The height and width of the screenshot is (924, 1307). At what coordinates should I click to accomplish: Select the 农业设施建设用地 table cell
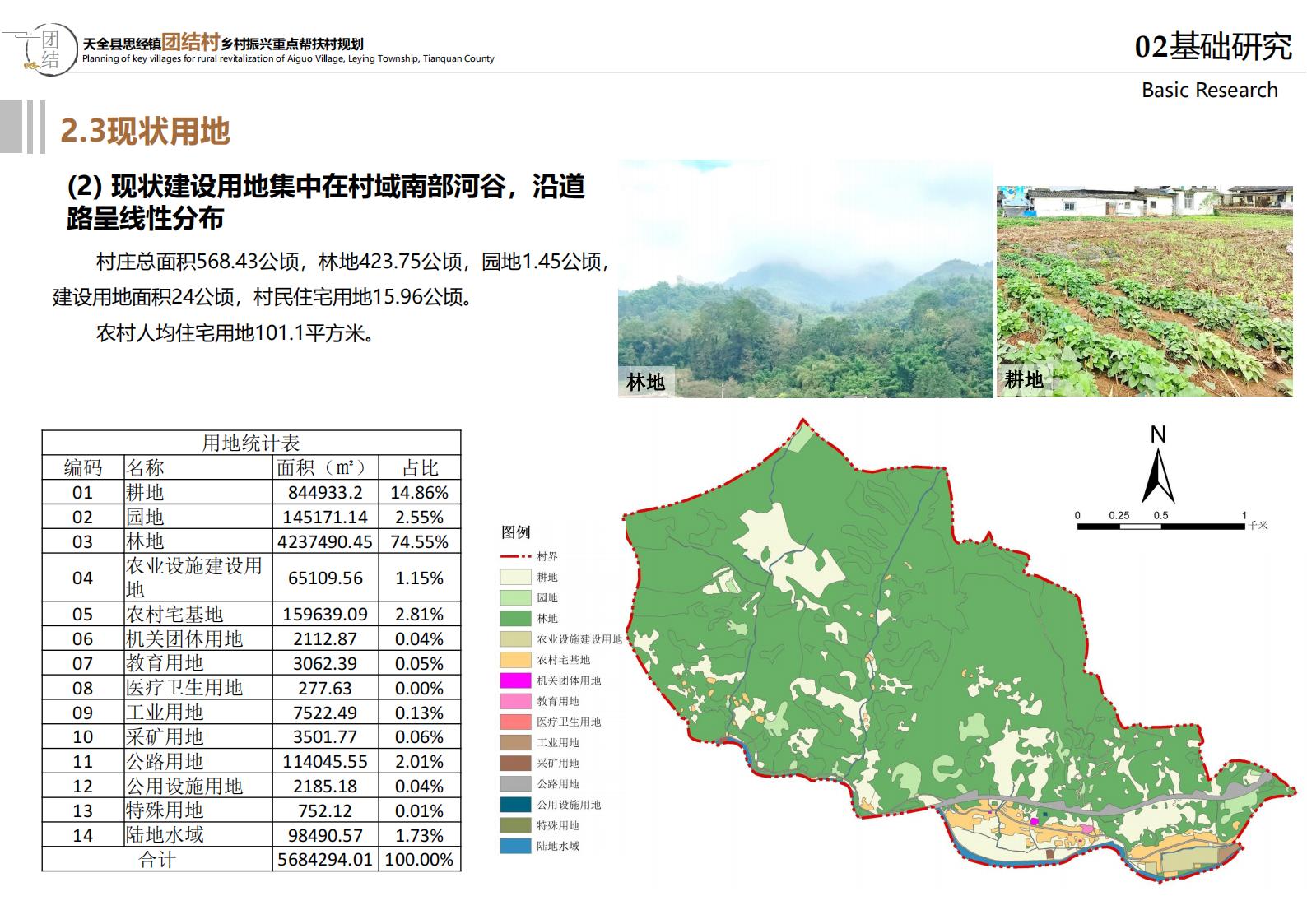[198, 578]
